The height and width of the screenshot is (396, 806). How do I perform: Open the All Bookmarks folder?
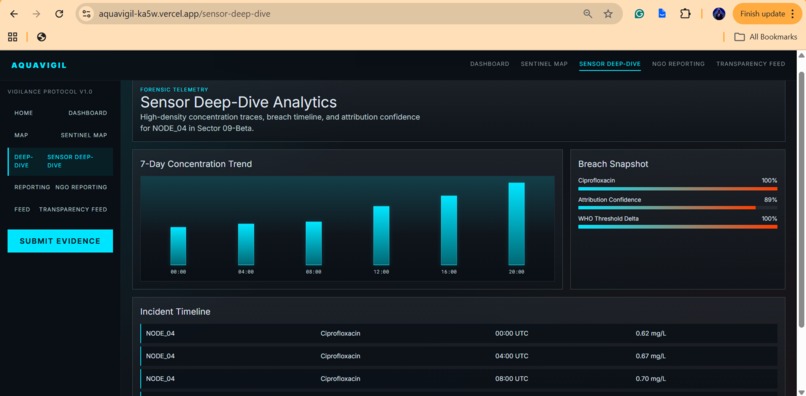765,37
